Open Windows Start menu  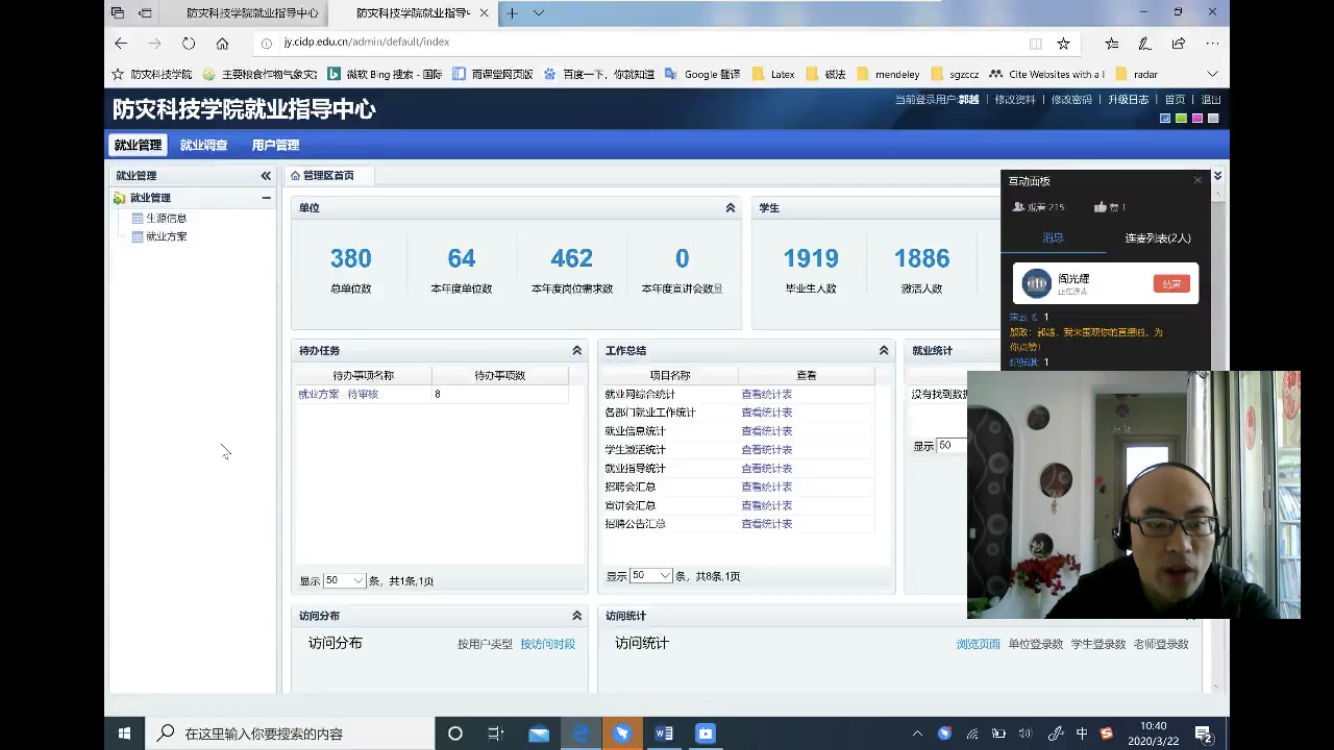[124, 733]
